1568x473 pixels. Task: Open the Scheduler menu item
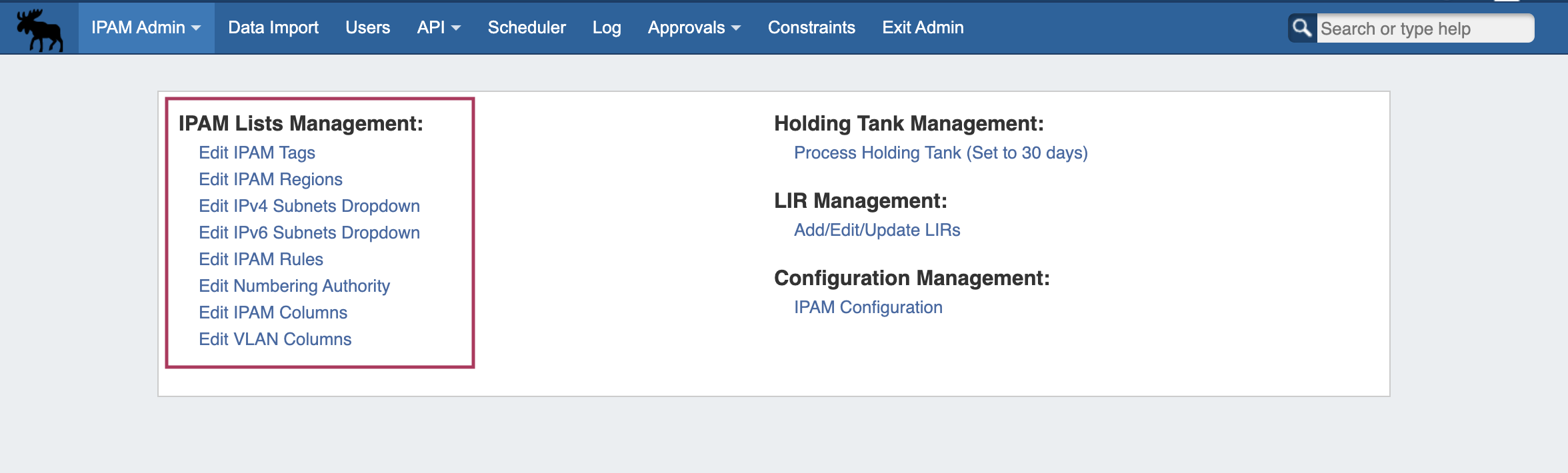526,28
